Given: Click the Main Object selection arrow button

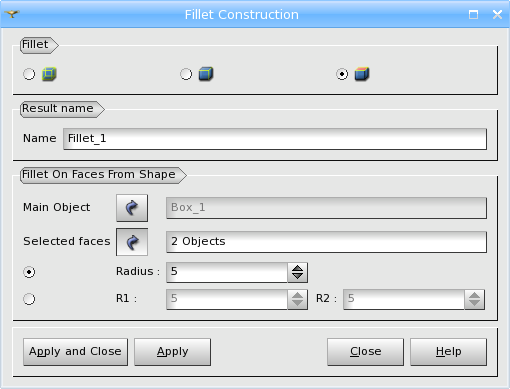Looking at the screenshot, I should click(132, 208).
